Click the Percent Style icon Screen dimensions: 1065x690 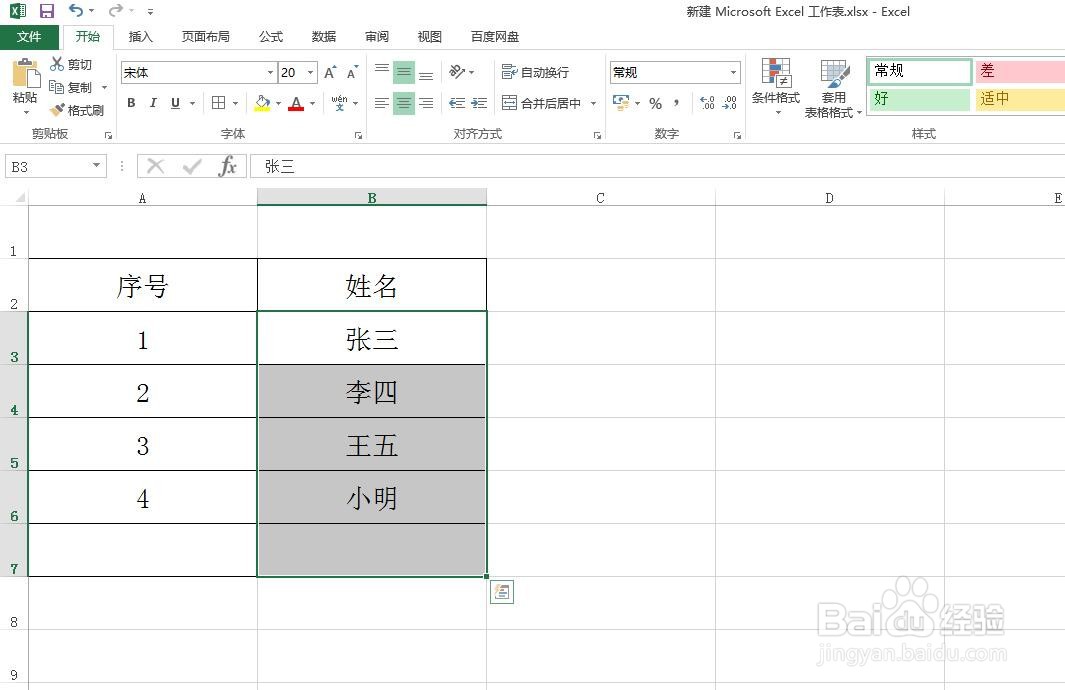coord(656,103)
